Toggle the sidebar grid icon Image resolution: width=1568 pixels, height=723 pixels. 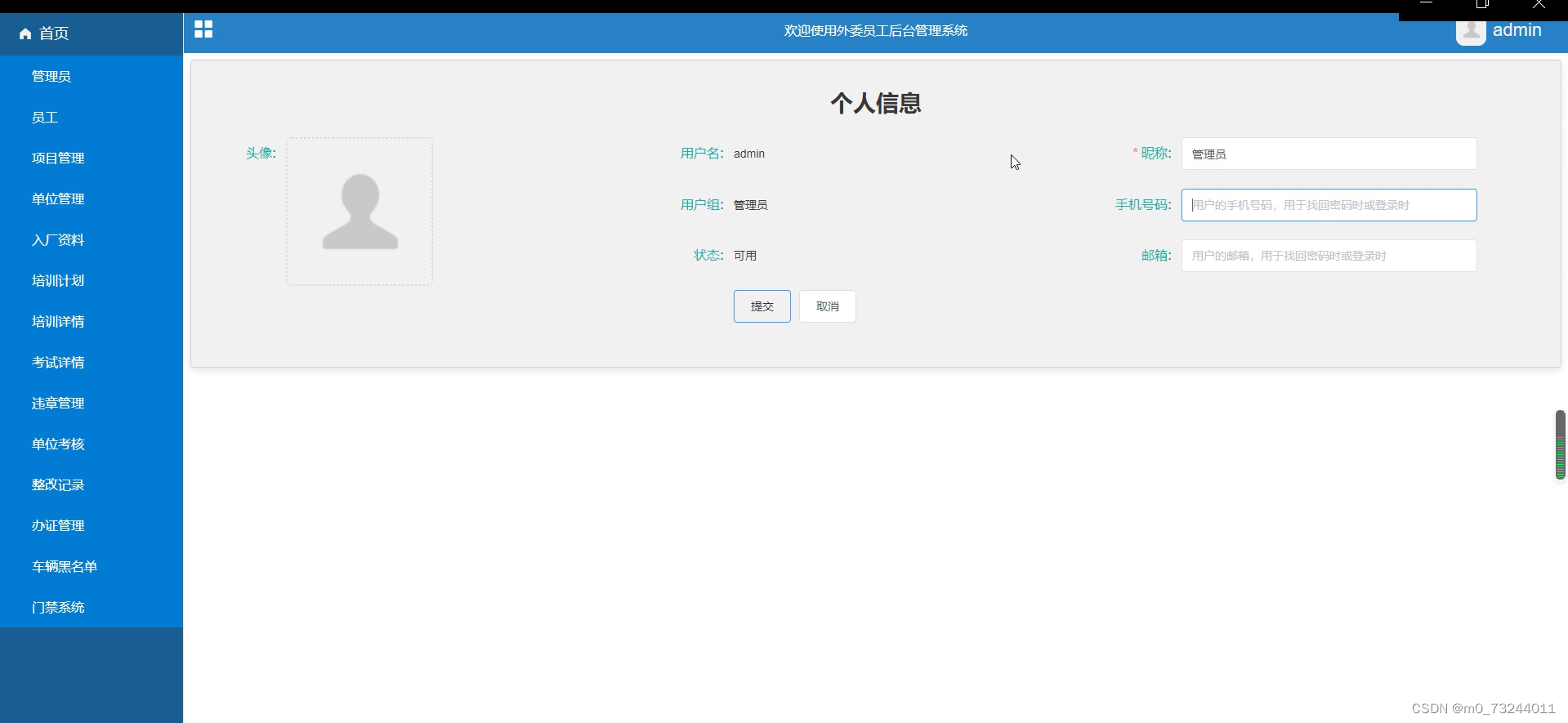[x=203, y=29]
